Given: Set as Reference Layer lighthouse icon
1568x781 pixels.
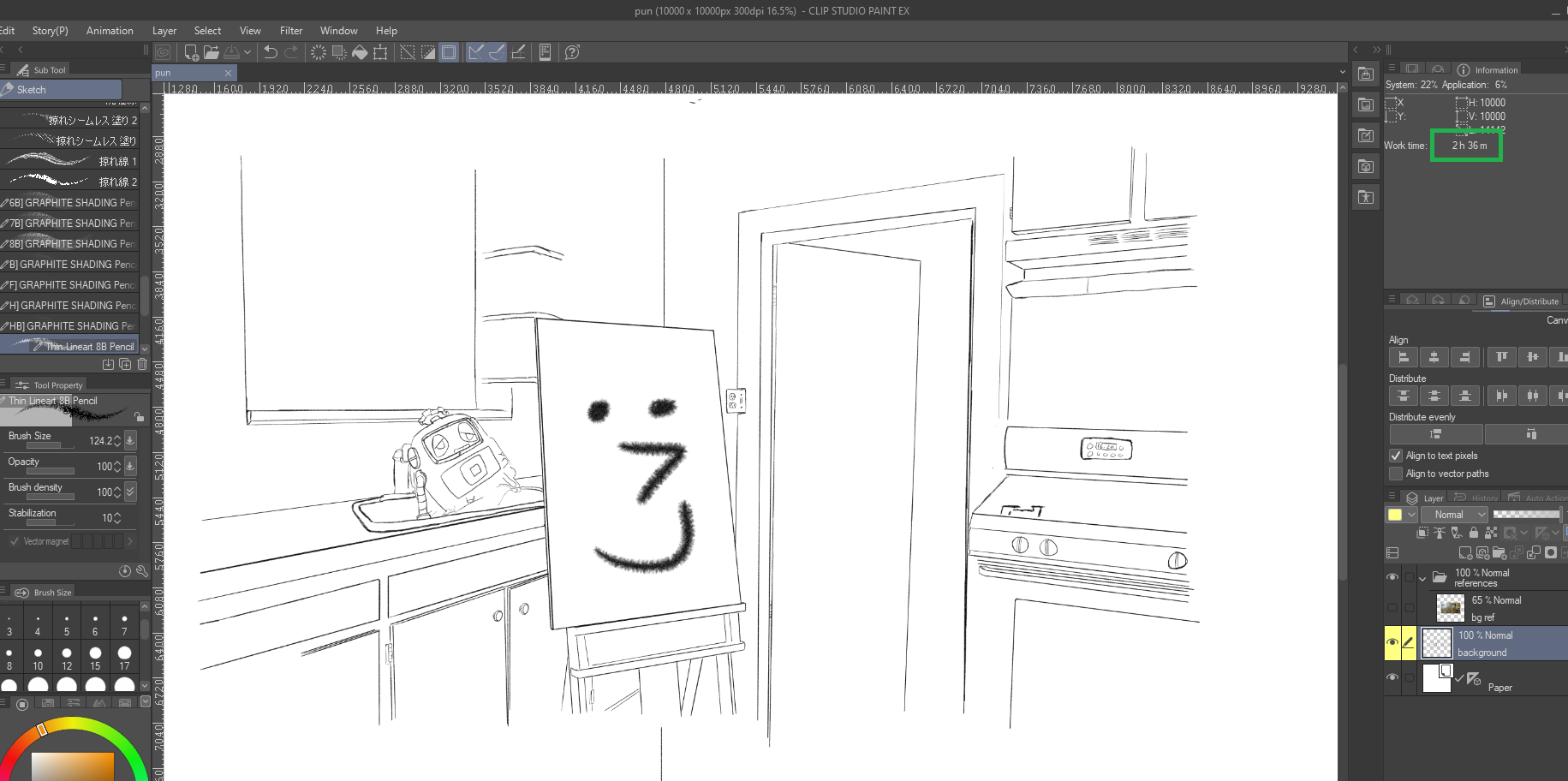Looking at the screenshot, I should [x=1440, y=533].
